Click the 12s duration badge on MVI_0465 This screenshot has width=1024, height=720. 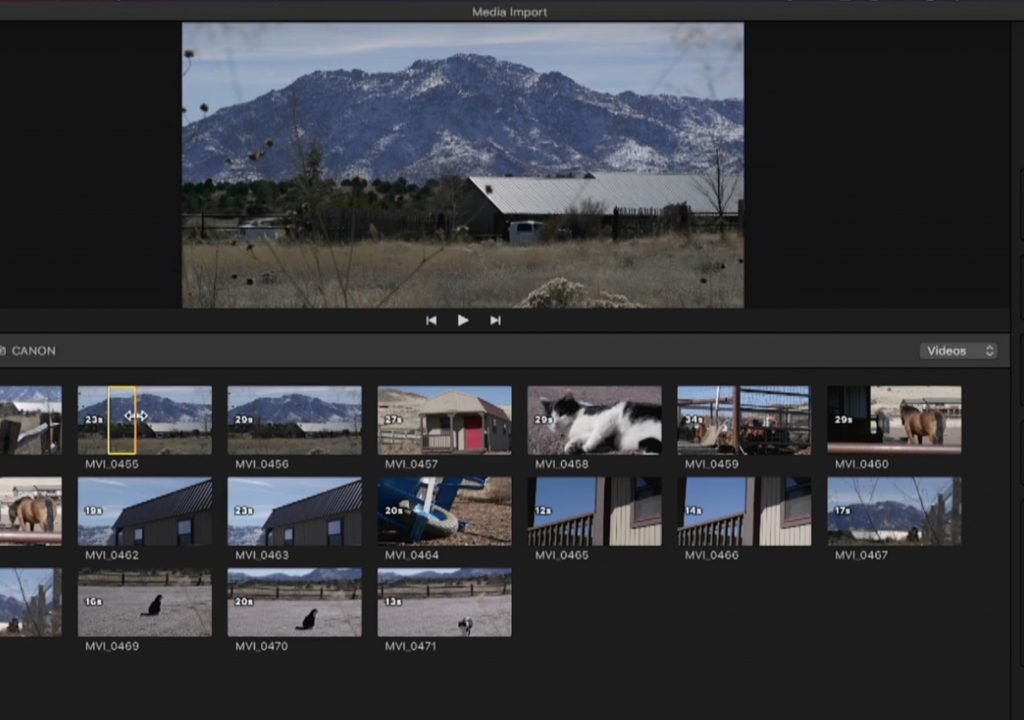pyautogui.click(x=543, y=510)
